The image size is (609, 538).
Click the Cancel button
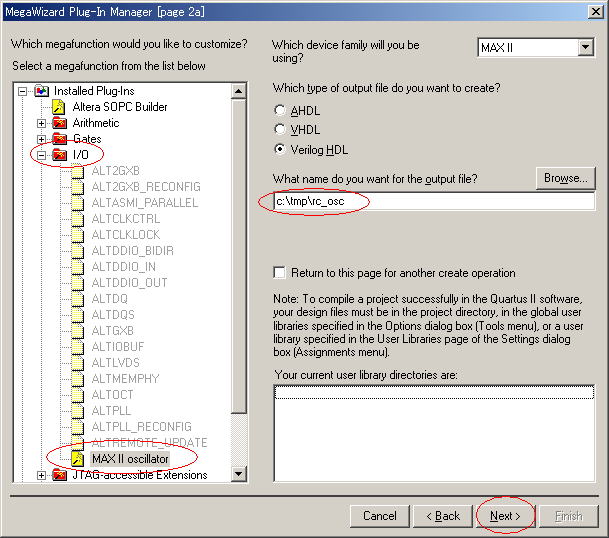click(x=380, y=516)
